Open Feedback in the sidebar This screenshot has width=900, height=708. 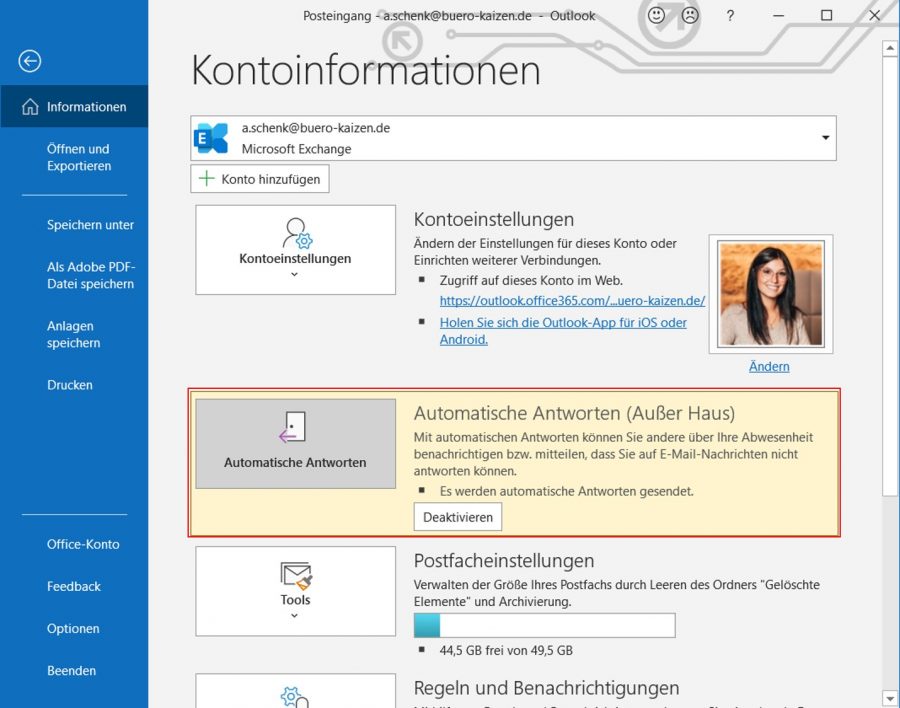(73, 586)
